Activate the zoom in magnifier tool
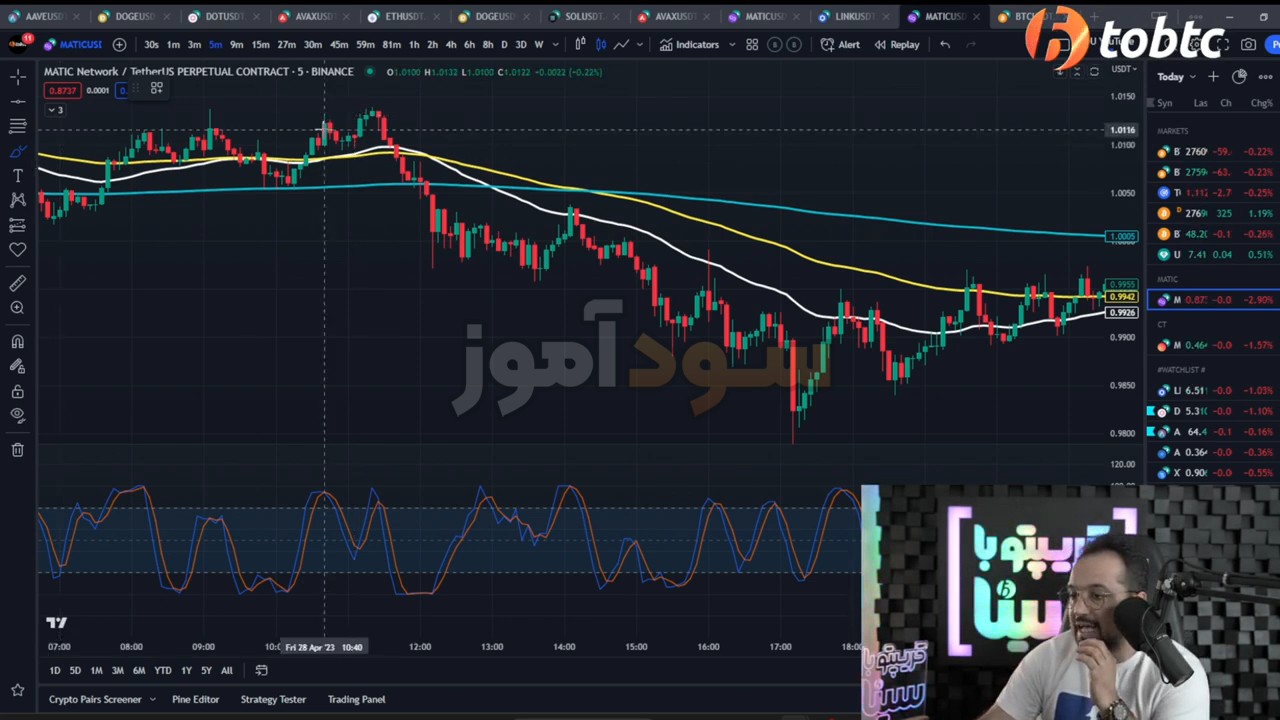Screen dimensions: 1280x720 click(x=18, y=308)
